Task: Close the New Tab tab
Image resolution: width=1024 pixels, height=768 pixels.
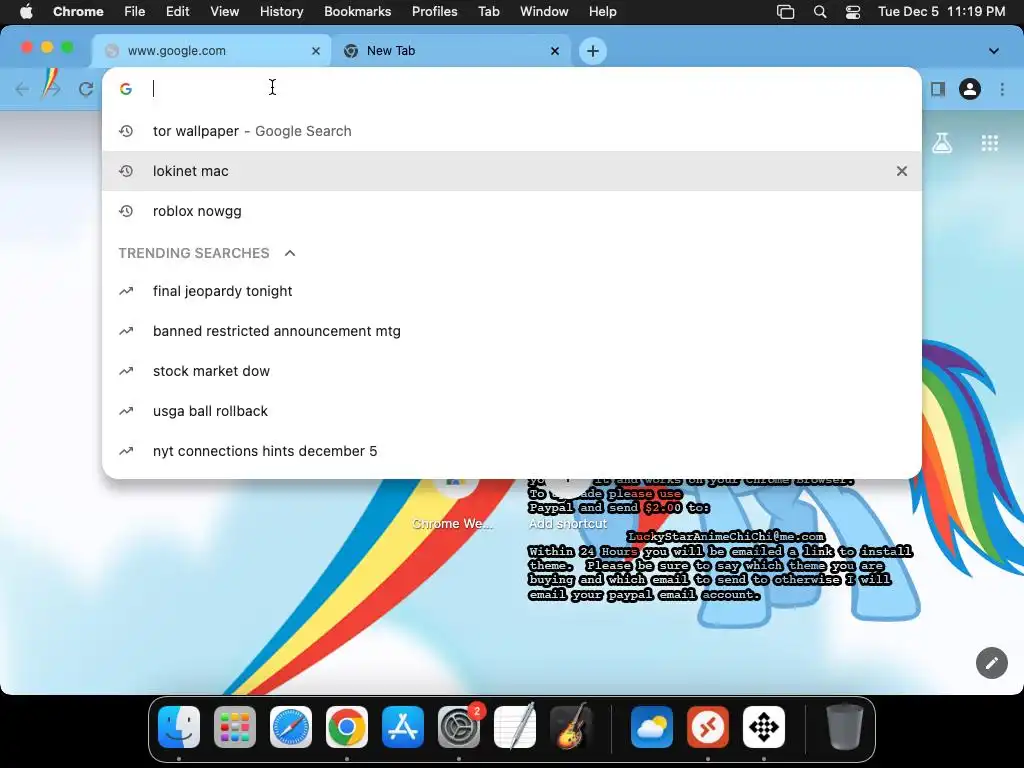Action: (554, 51)
